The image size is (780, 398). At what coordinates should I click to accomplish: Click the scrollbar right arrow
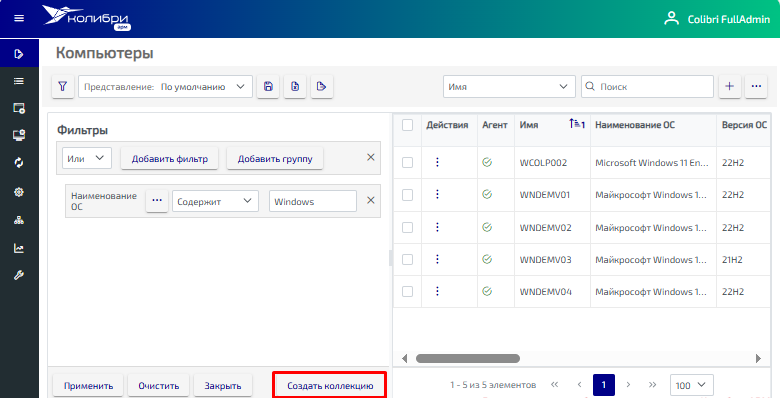(x=758, y=358)
